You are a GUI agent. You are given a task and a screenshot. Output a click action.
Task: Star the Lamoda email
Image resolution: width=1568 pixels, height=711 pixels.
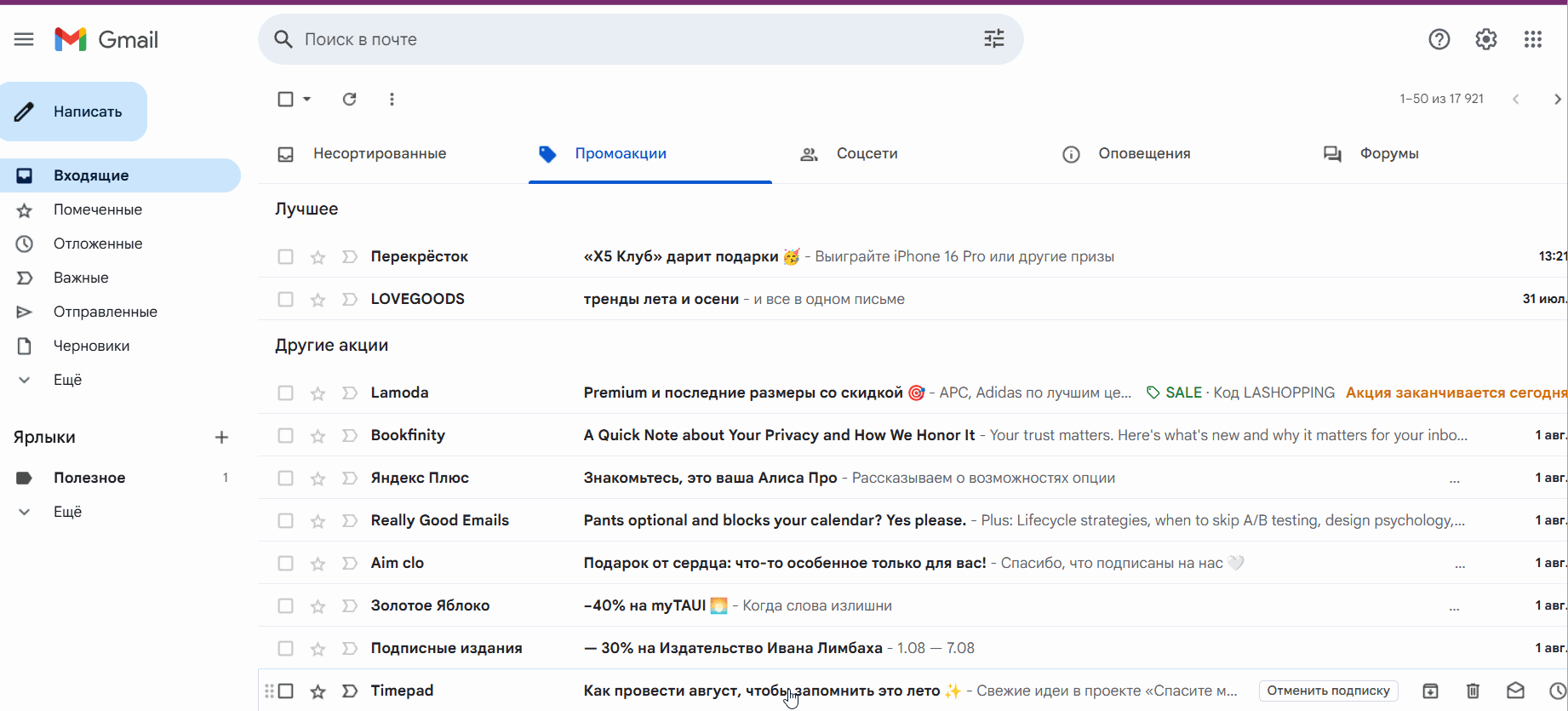318,393
